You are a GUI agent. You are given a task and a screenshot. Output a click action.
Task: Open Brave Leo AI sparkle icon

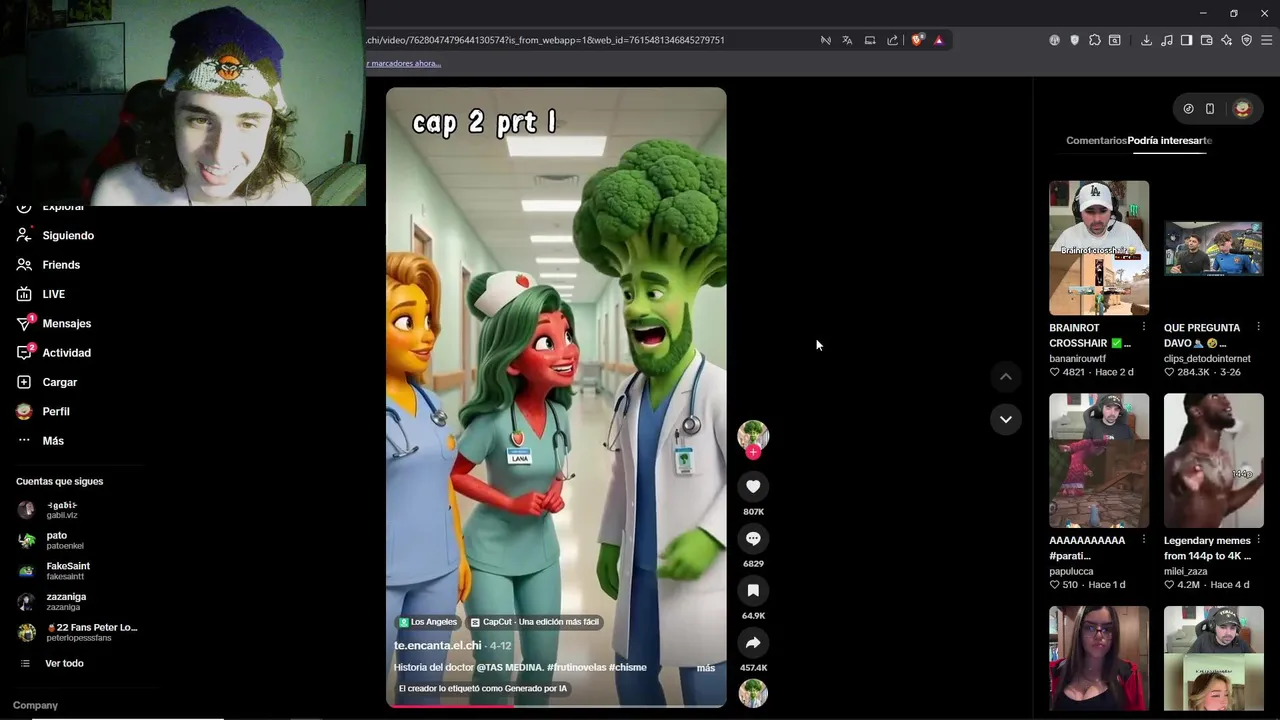click(1227, 40)
